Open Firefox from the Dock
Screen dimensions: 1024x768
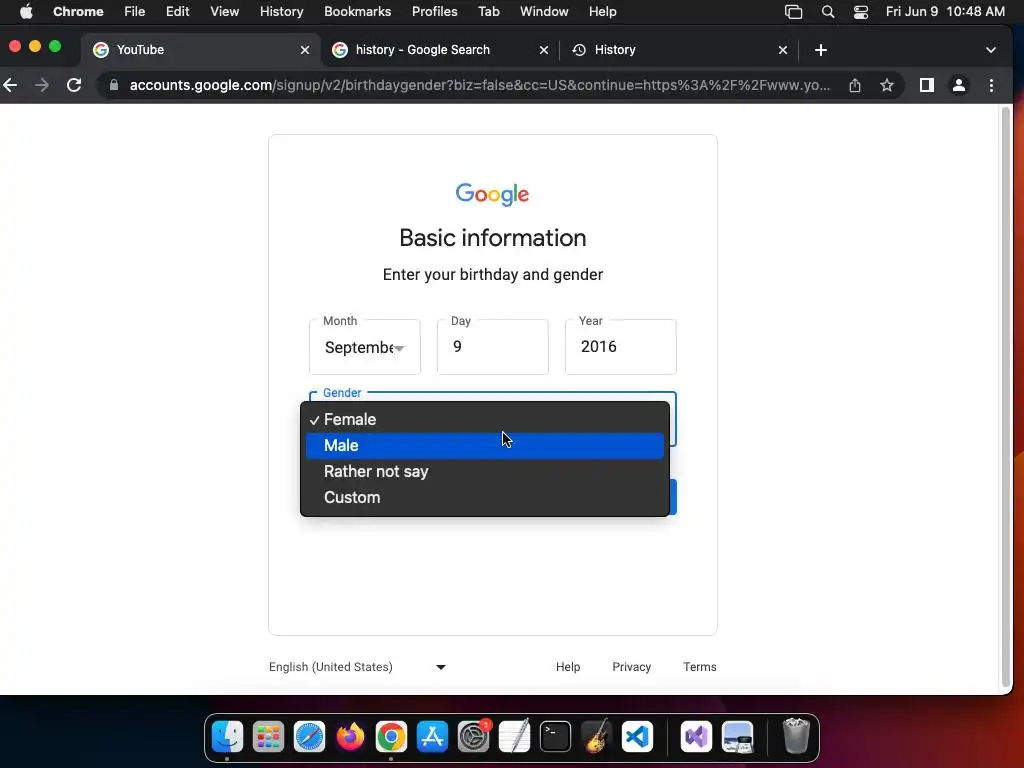click(x=350, y=737)
